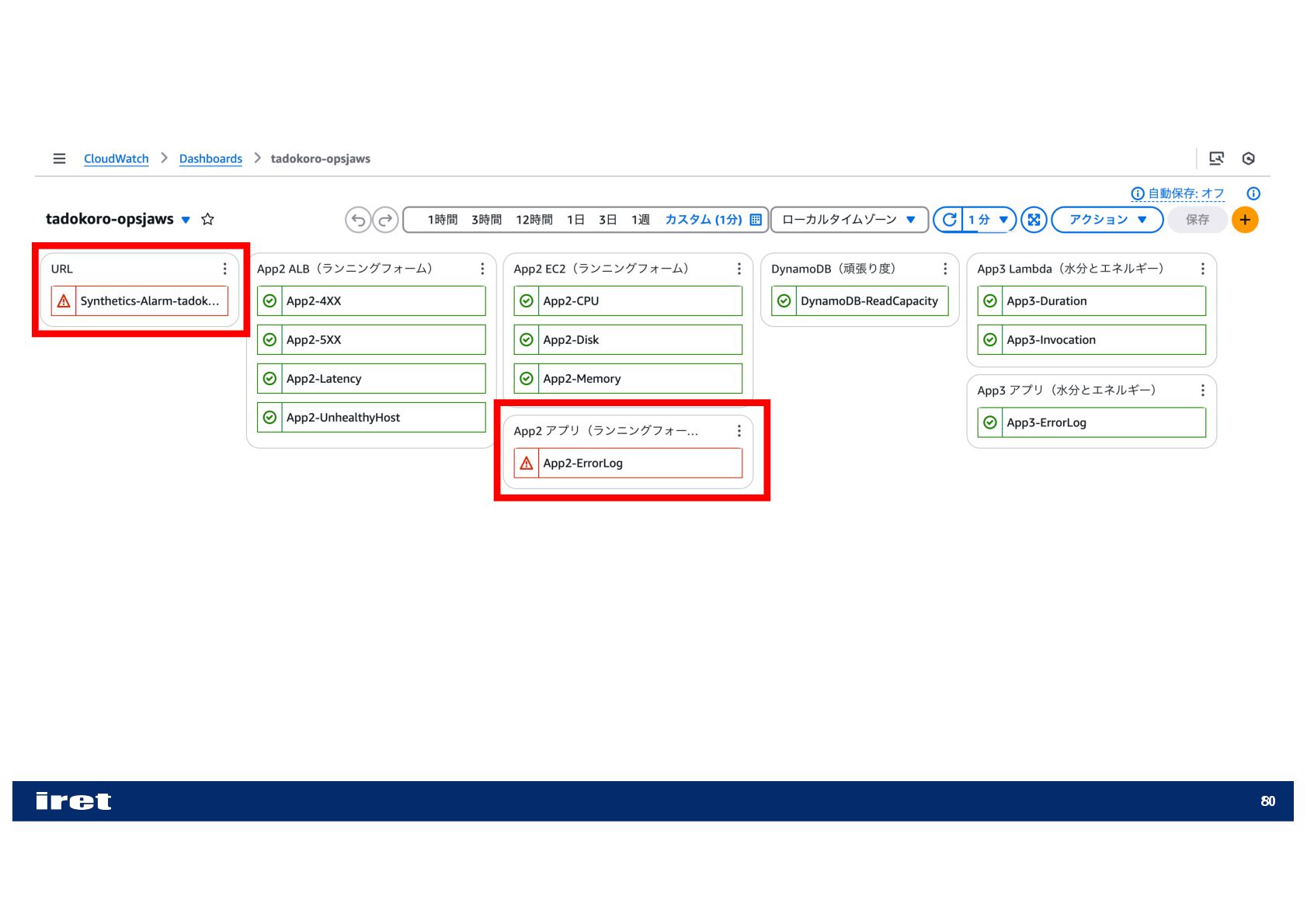Expand the tadokoro-opsjaws dashboard switcher arrow
1307x924 pixels.
point(186,220)
